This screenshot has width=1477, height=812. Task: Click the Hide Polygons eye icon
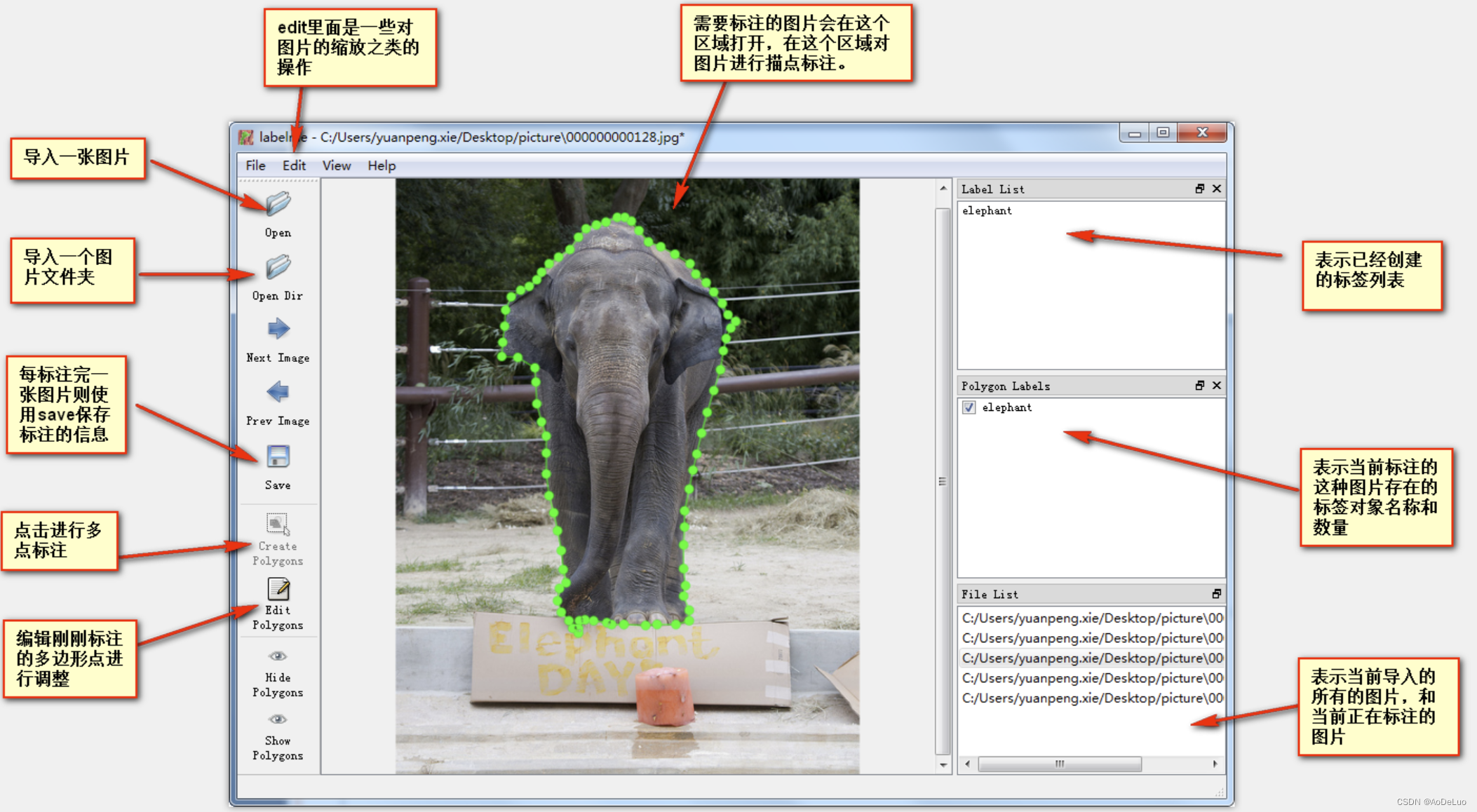(x=278, y=656)
